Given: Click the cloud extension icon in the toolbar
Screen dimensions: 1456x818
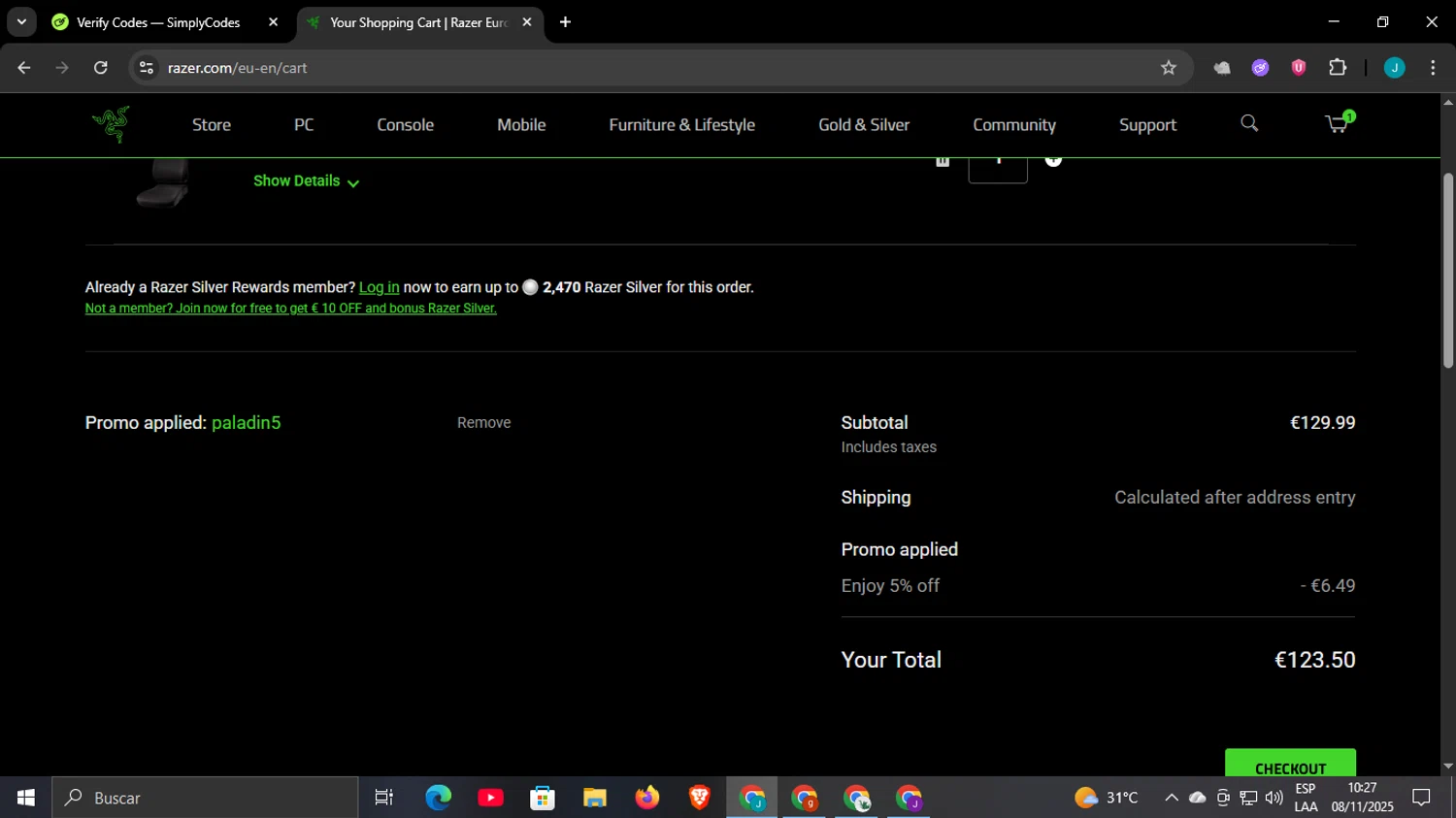Looking at the screenshot, I should (x=1222, y=68).
